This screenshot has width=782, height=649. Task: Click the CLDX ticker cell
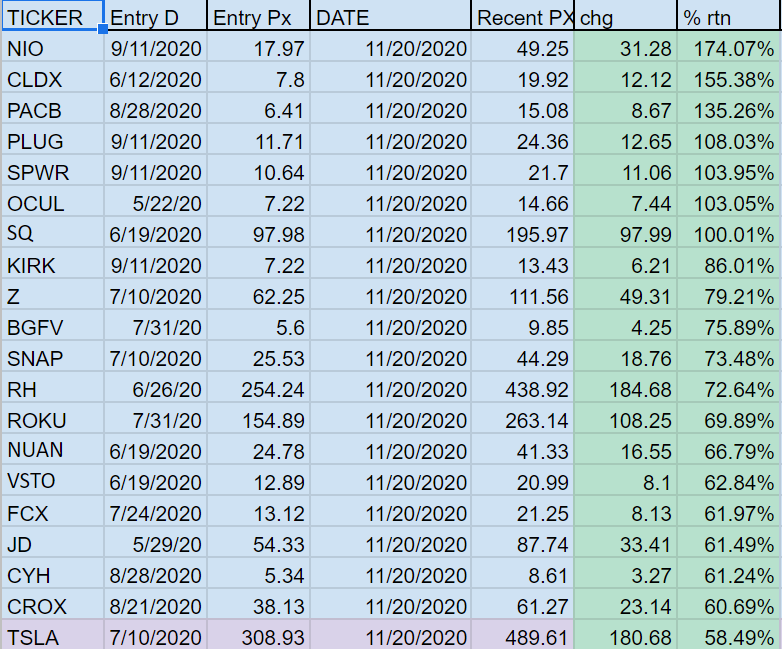[52, 78]
